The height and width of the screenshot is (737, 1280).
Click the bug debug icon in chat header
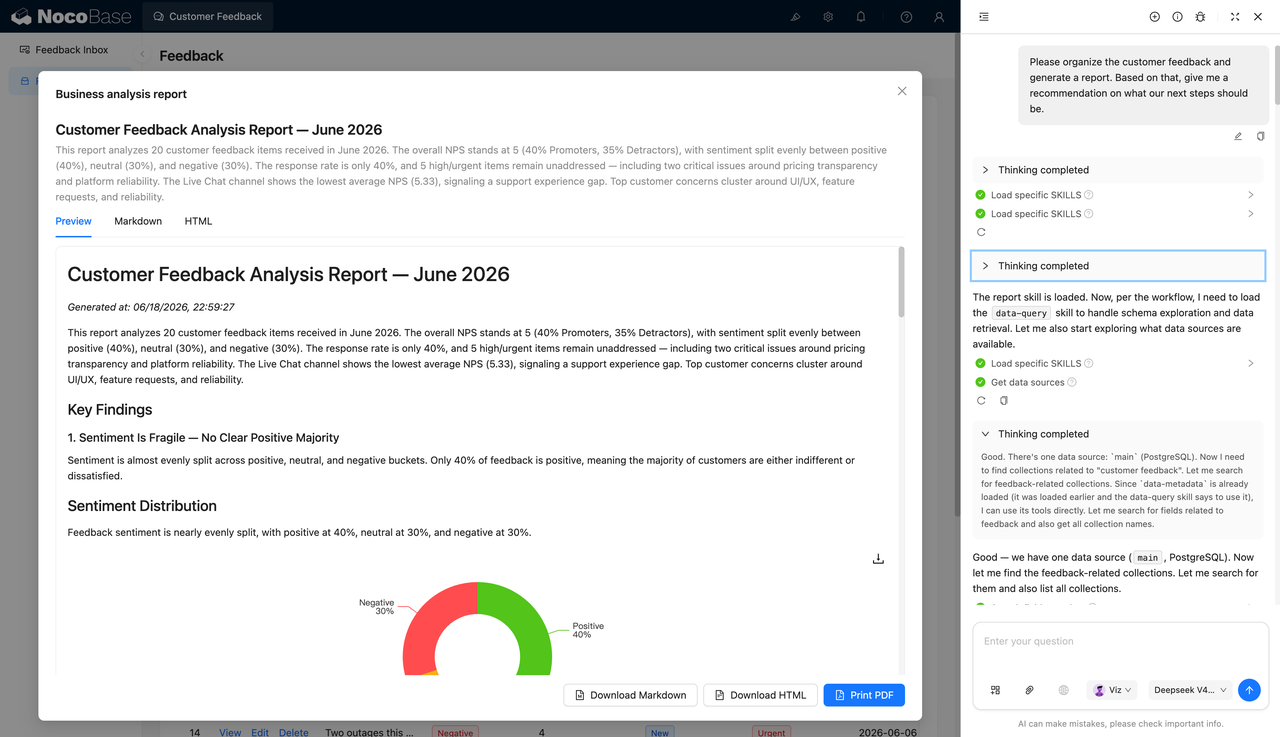tap(1200, 17)
